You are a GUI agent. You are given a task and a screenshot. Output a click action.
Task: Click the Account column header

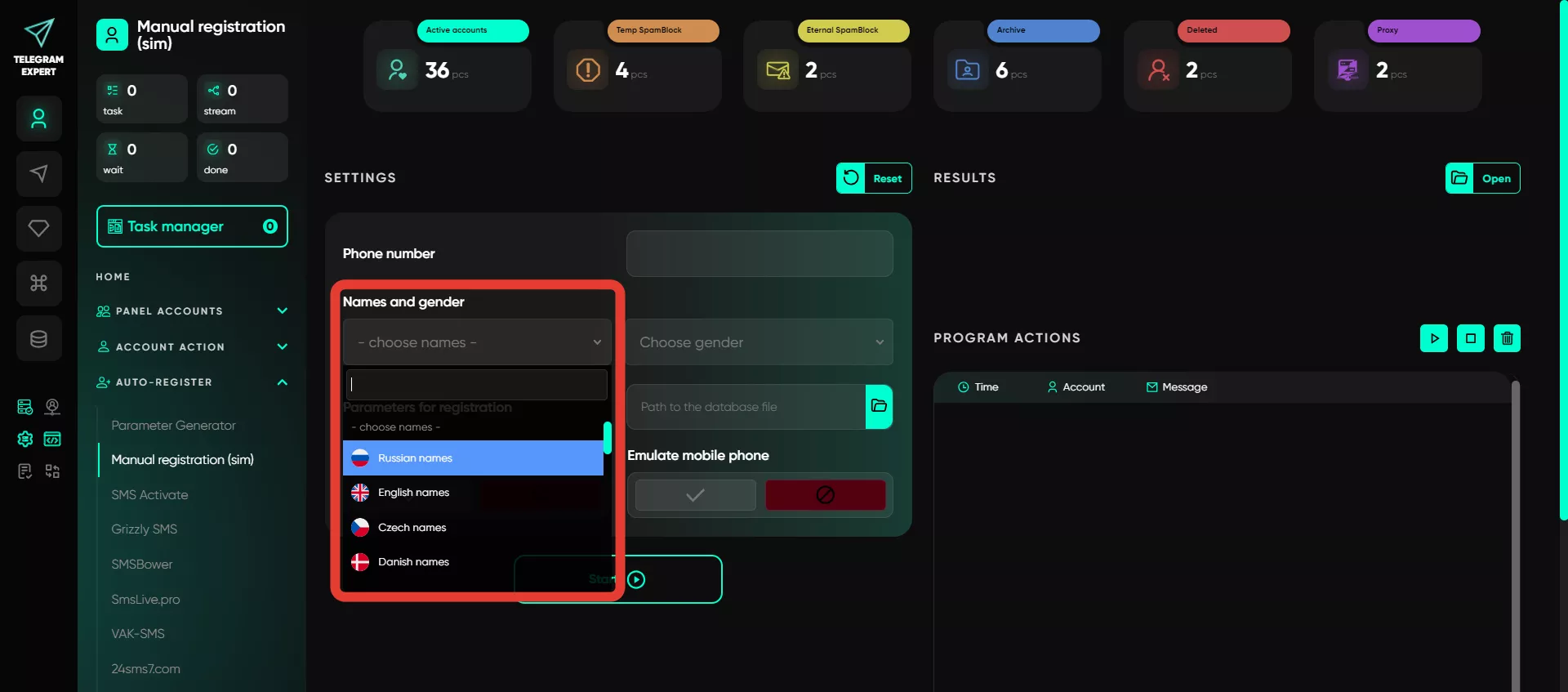(x=1076, y=386)
